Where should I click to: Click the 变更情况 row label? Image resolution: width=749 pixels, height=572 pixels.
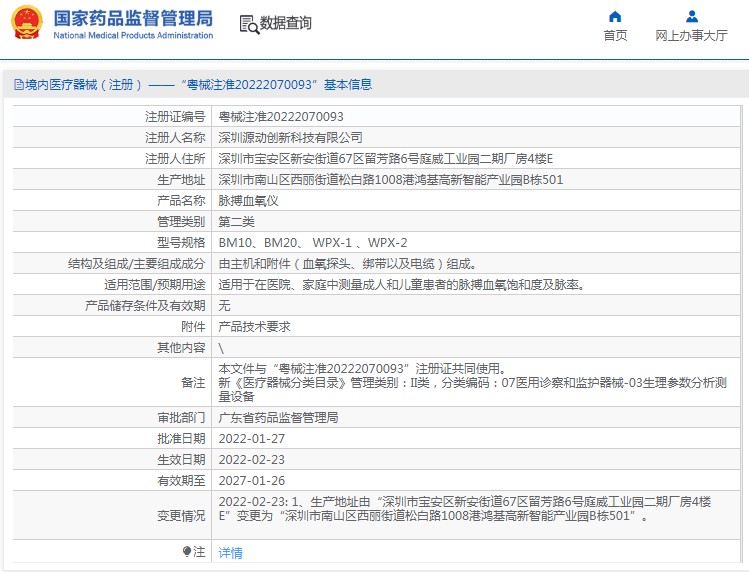click(x=182, y=516)
